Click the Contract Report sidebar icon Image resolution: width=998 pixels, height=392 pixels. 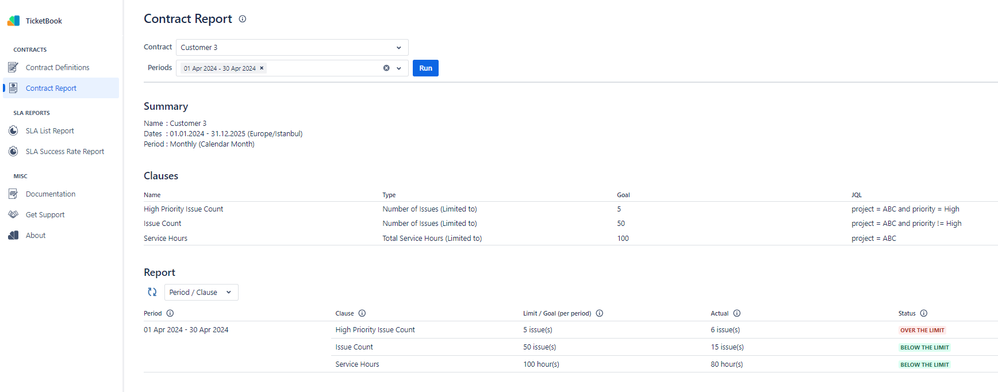click(x=13, y=88)
